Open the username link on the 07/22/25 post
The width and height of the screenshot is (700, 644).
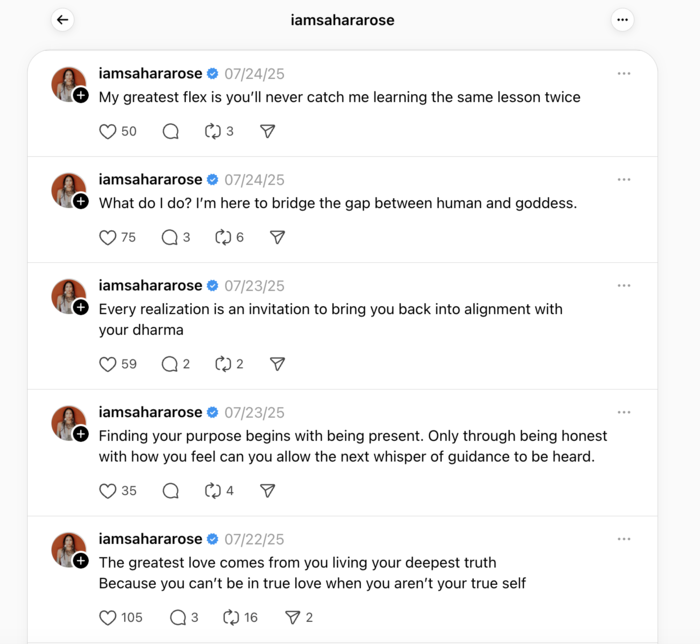click(150, 539)
